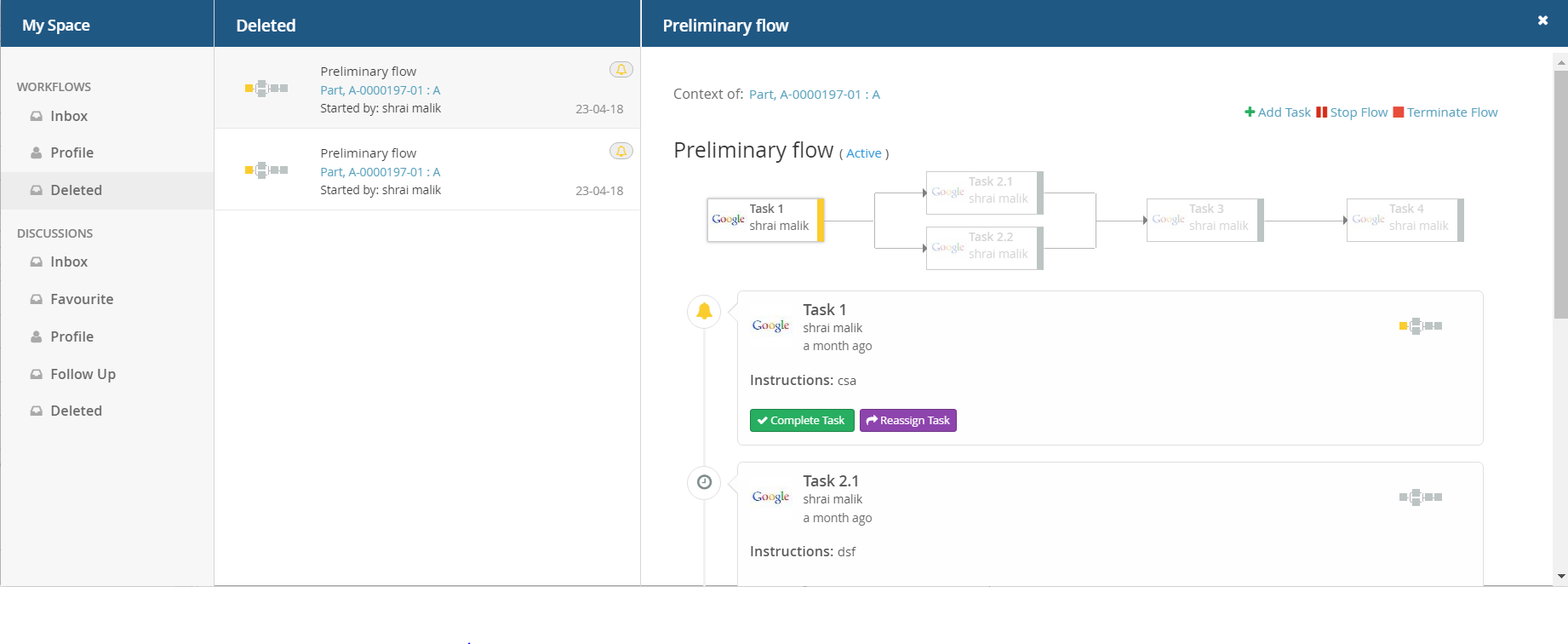The image size is (1568, 644).
Task: Click the workflow diagram icon in Task 2.1 card
Action: (x=1420, y=497)
